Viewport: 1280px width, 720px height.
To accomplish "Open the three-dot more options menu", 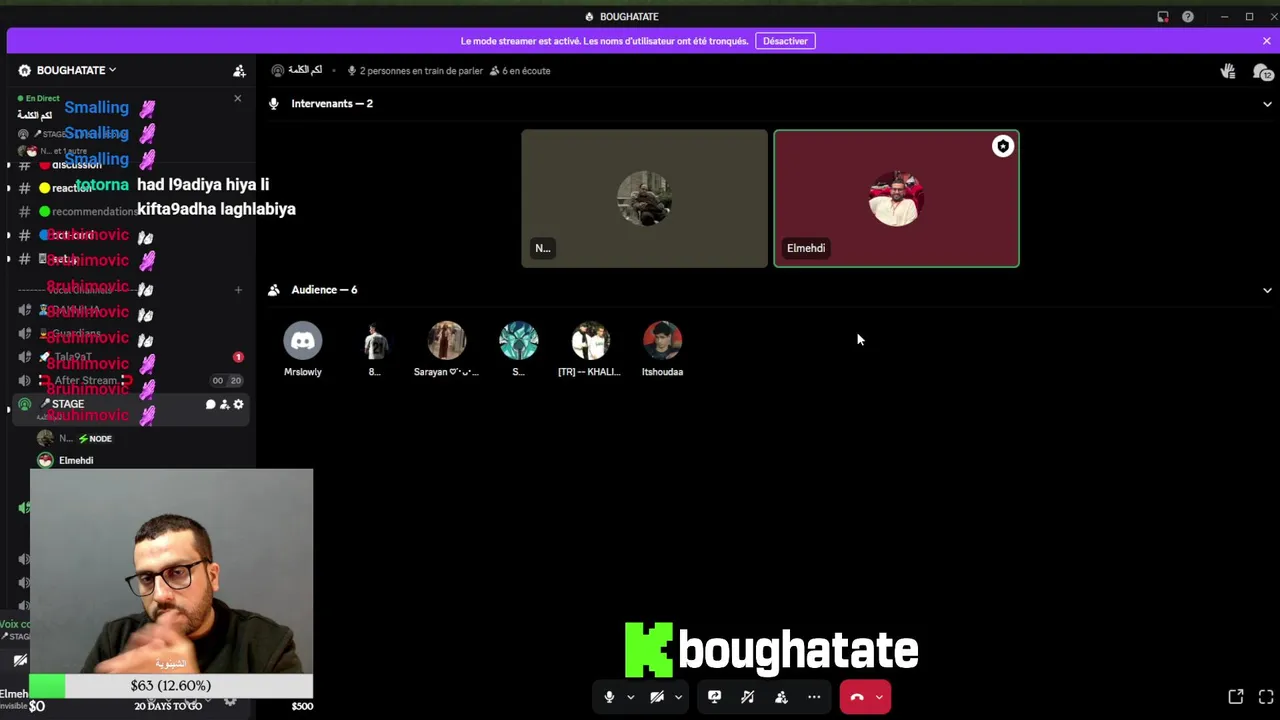I will tap(814, 697).
